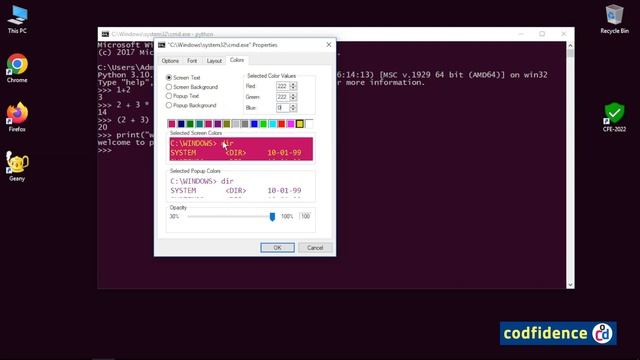
Task: Pick the teal color swatch
Action: [199, 124]
